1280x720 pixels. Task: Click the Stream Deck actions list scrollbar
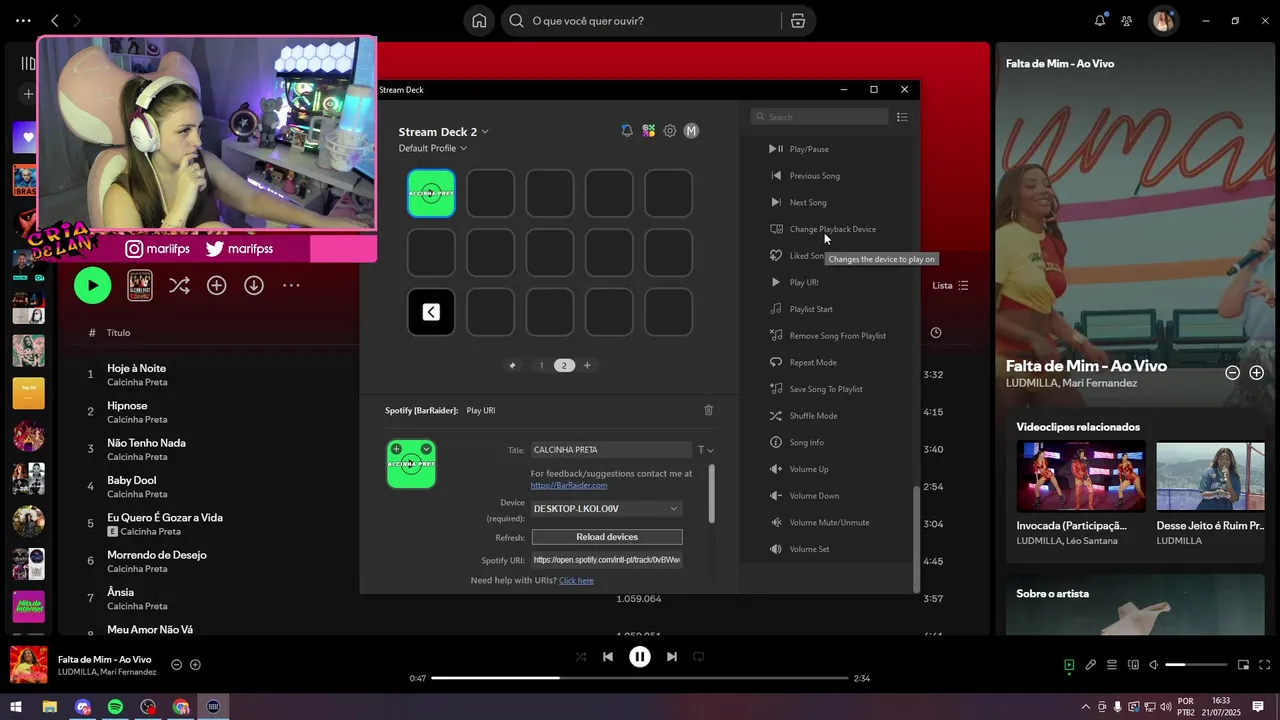(916, 538)
